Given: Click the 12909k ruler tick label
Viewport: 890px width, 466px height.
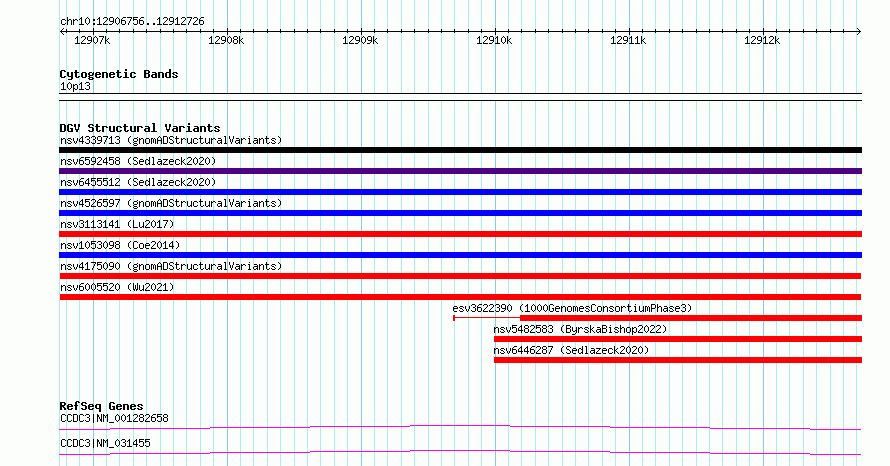Looking at the screenshot, I should [x=360, y=40].
